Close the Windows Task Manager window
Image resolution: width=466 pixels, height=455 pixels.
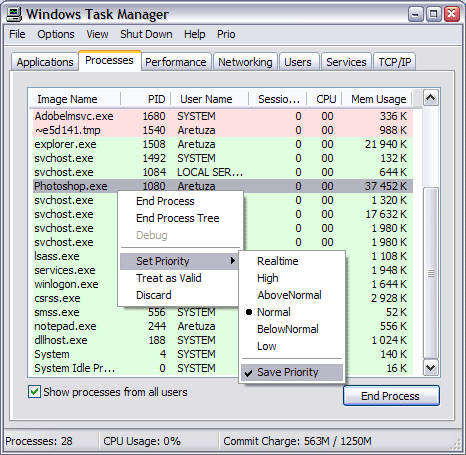pyautogui.click(x=452, y=14)
